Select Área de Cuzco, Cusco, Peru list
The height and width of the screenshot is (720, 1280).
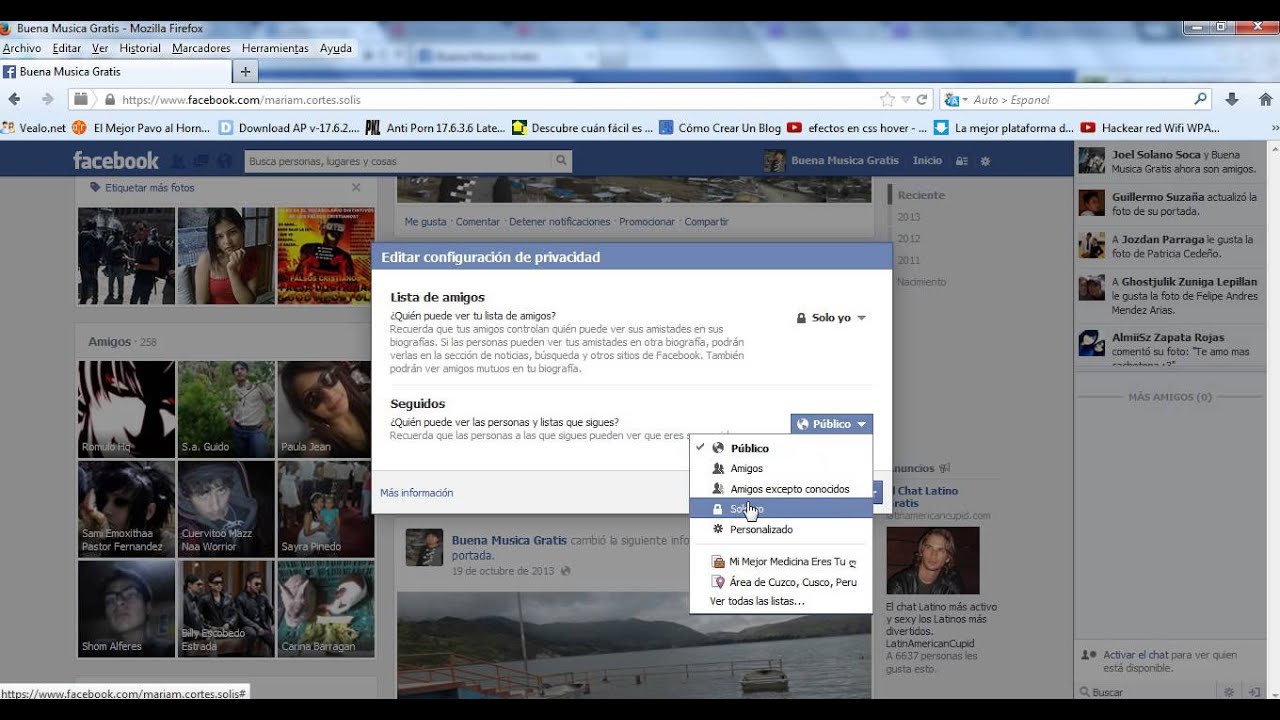click(x=781, y=582)
